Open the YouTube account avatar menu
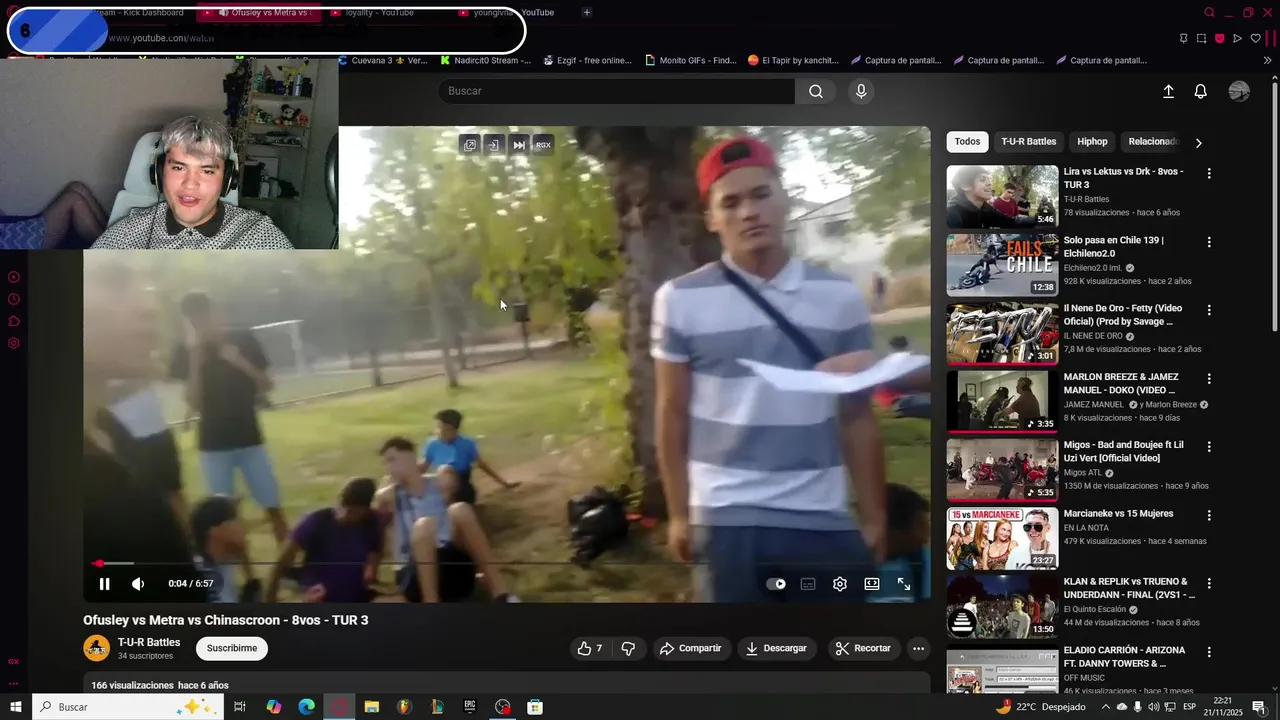 point(1239,91)
